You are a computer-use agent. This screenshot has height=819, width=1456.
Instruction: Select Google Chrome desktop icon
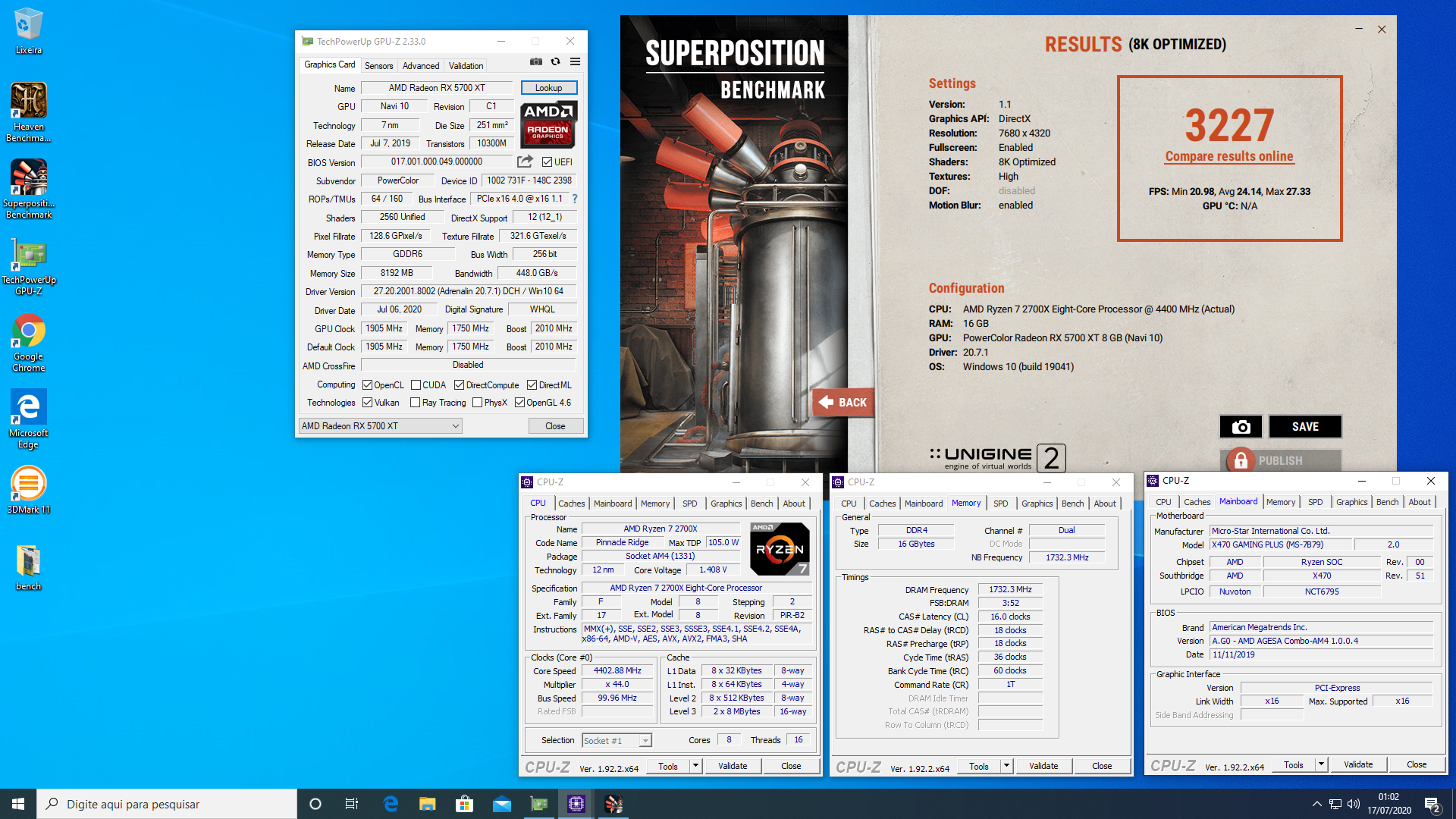pos(29,343)
